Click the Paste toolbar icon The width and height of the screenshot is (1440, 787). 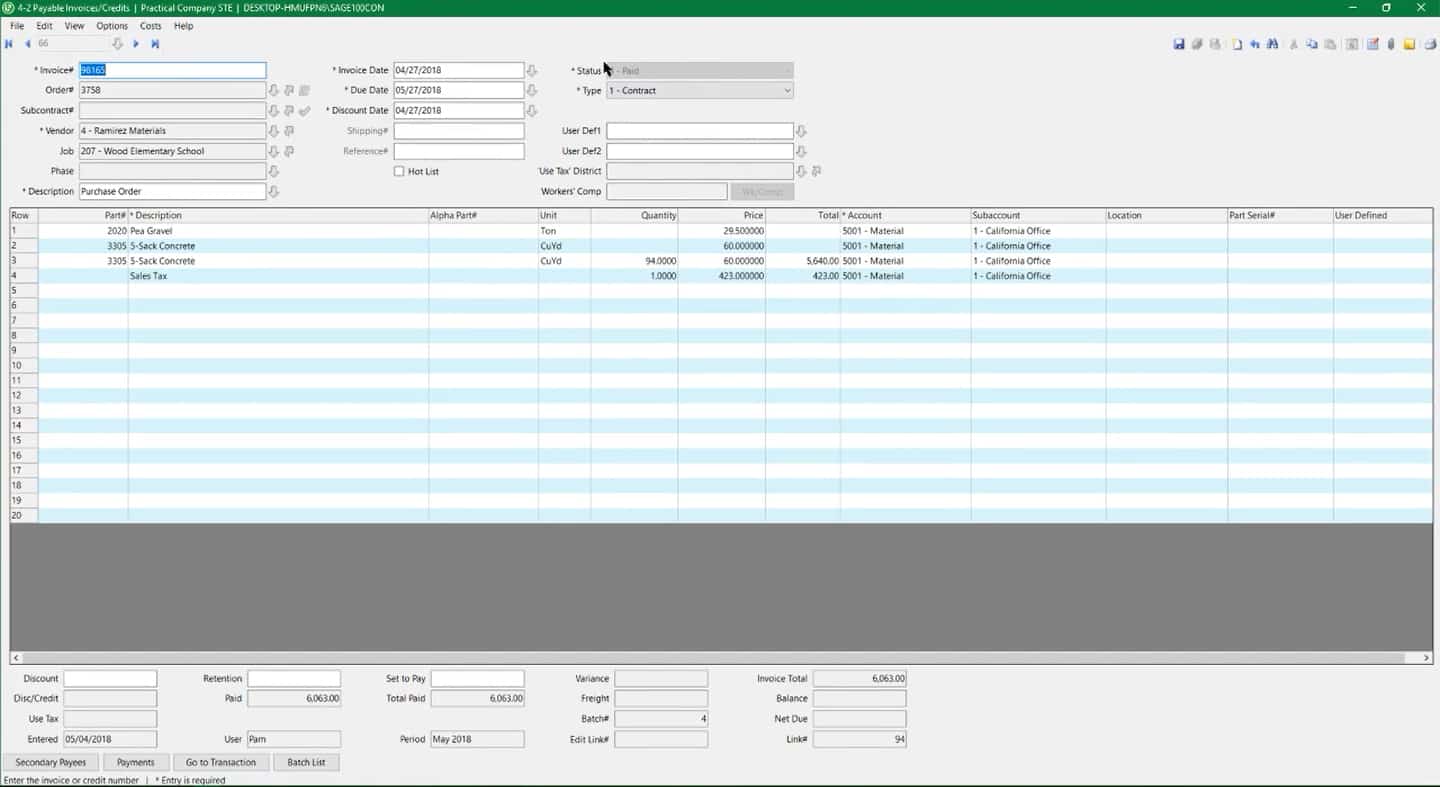pos(1330,44)
